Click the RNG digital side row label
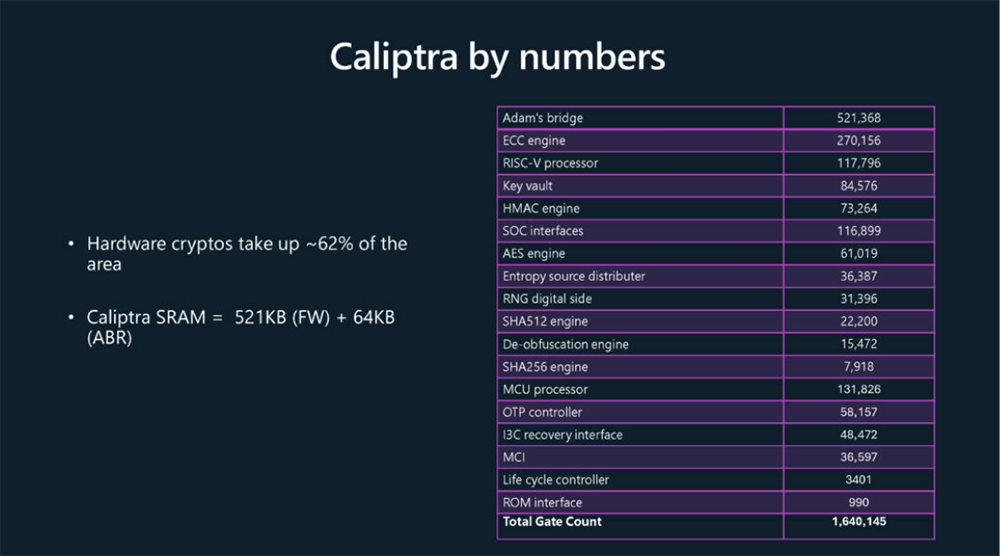Screen dimensions: 1000x556 pyautogui.click(x=546, y=299)
